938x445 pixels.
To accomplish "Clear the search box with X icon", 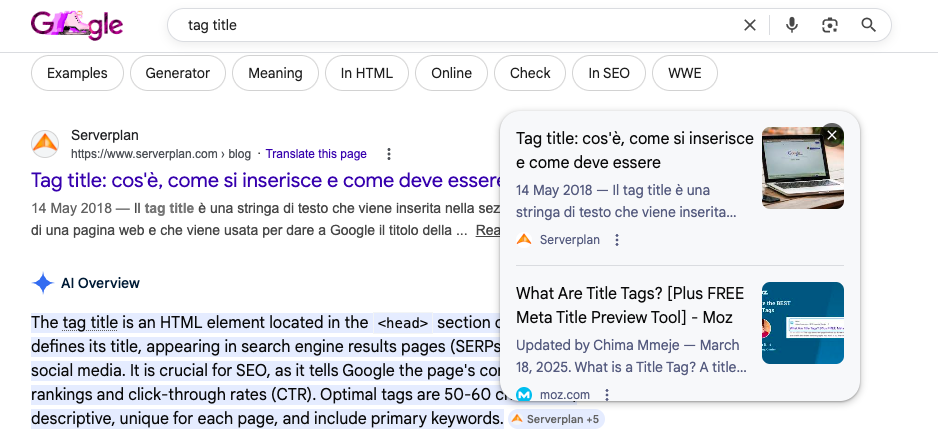I will pyautogui.click(x=750, y=25).
